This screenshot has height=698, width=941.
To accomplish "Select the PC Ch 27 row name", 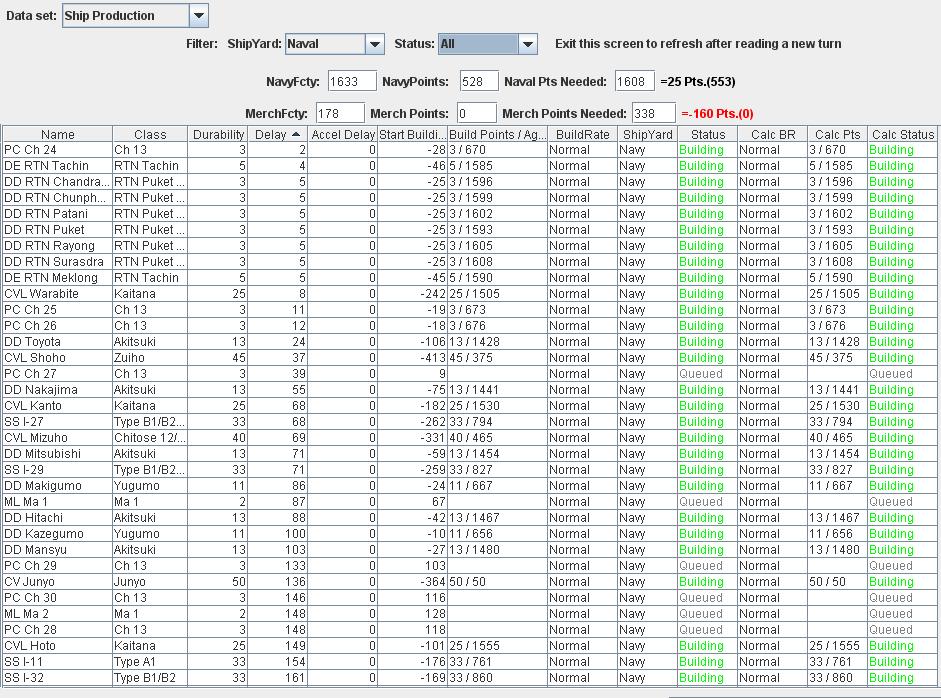I will 30,374.
